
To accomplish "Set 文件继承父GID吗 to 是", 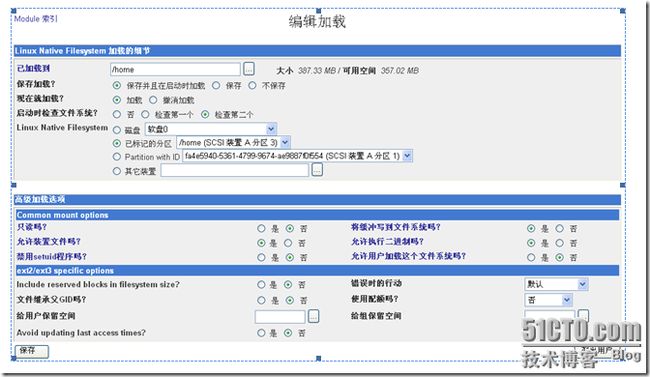I will [x=261, y=300].
